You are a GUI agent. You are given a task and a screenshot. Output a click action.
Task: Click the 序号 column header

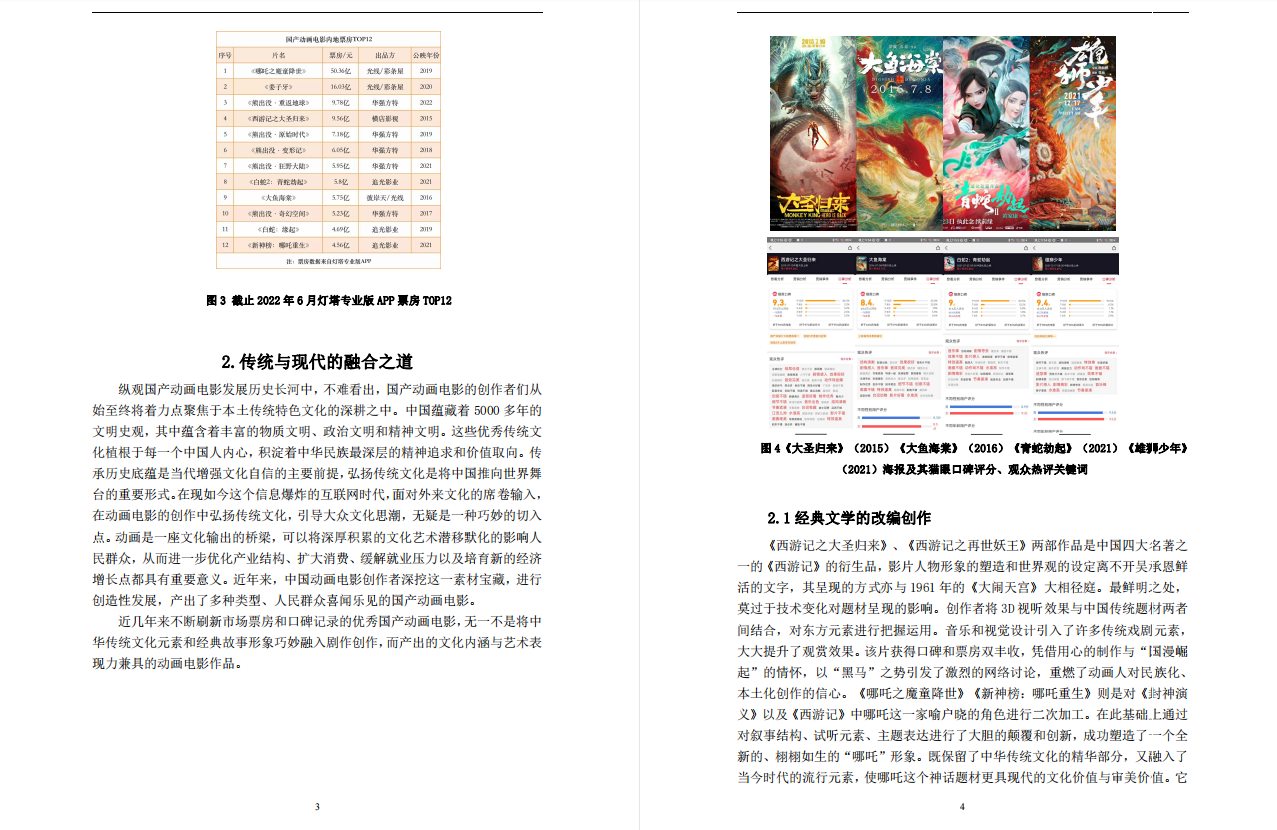[x=225, y=55]
